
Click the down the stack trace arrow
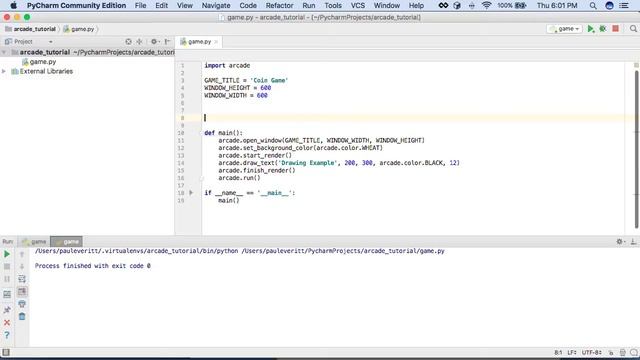(x=22, y=267)
